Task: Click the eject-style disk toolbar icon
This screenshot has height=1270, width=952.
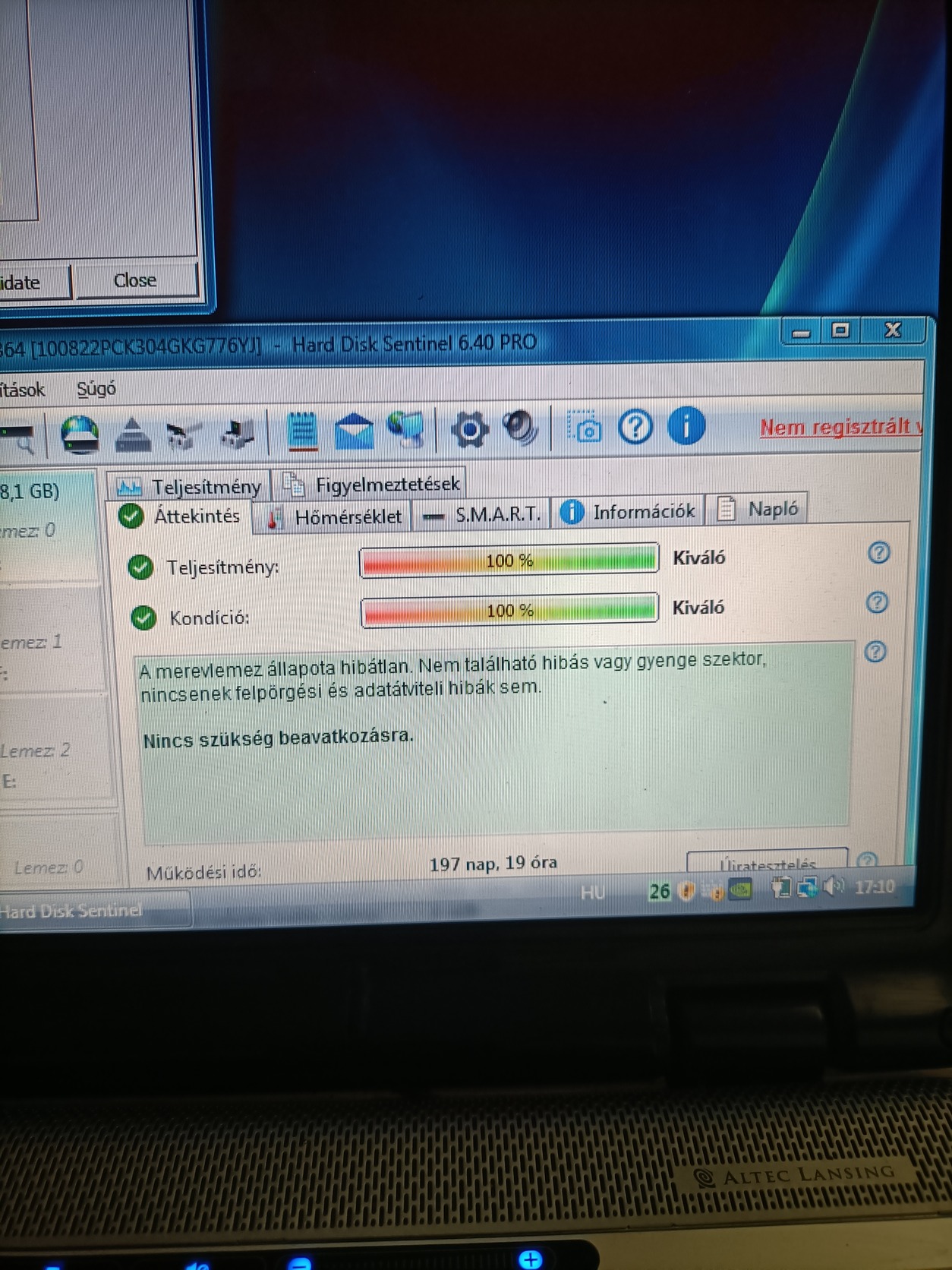Action: pos(132,435)
